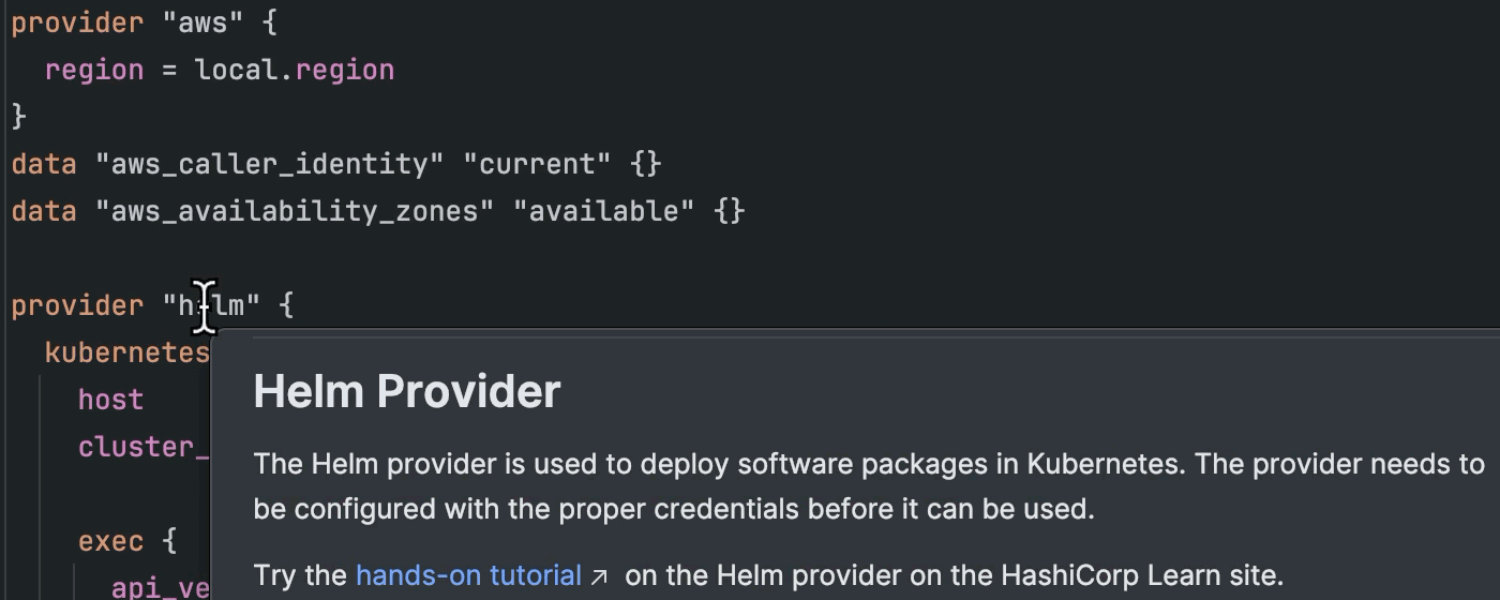
Task: Click the closing brace of aws provider
Action: coord(18,117)
